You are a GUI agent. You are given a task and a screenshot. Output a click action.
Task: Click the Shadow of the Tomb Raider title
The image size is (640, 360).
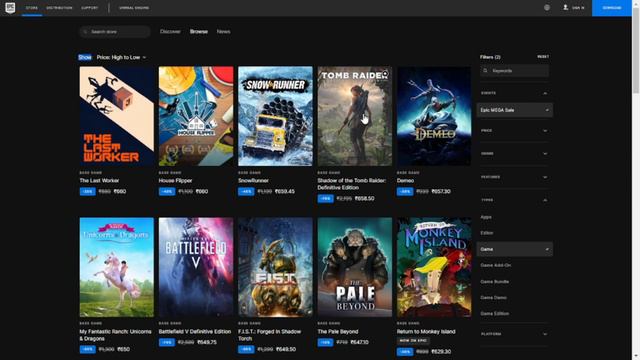[x=351, y=184]
